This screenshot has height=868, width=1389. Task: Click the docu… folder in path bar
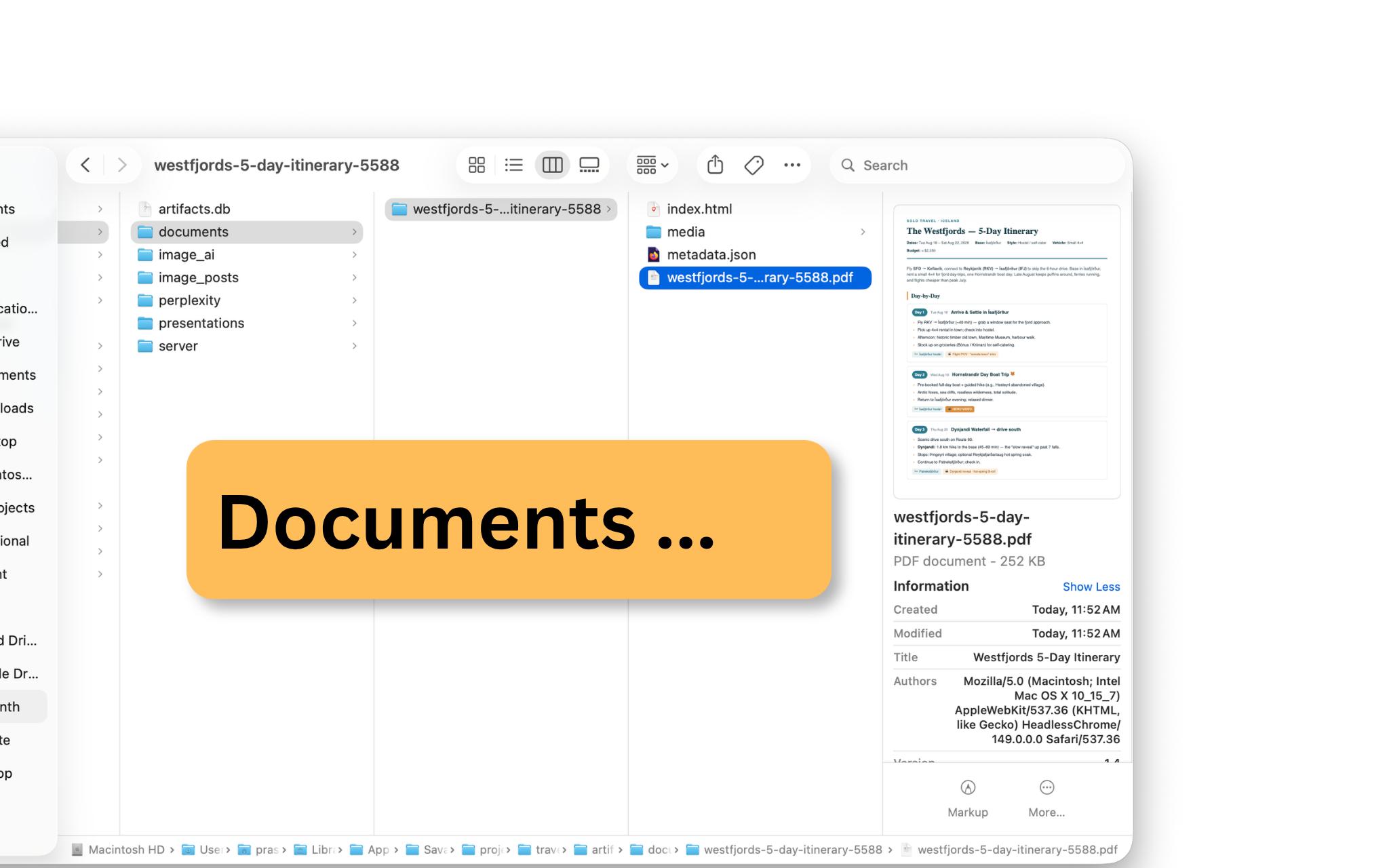click(x=650, y=850)
